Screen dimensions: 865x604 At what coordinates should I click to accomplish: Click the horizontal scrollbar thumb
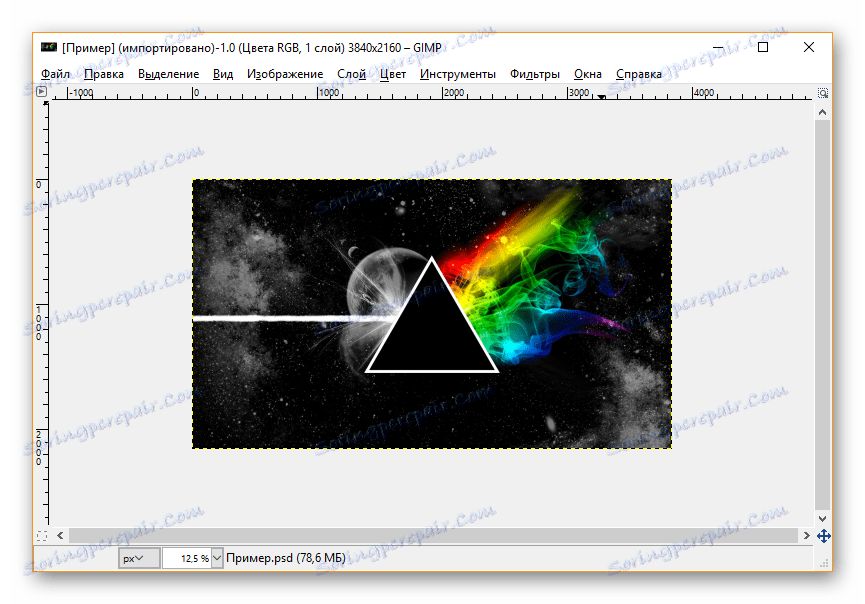[433, 536]
